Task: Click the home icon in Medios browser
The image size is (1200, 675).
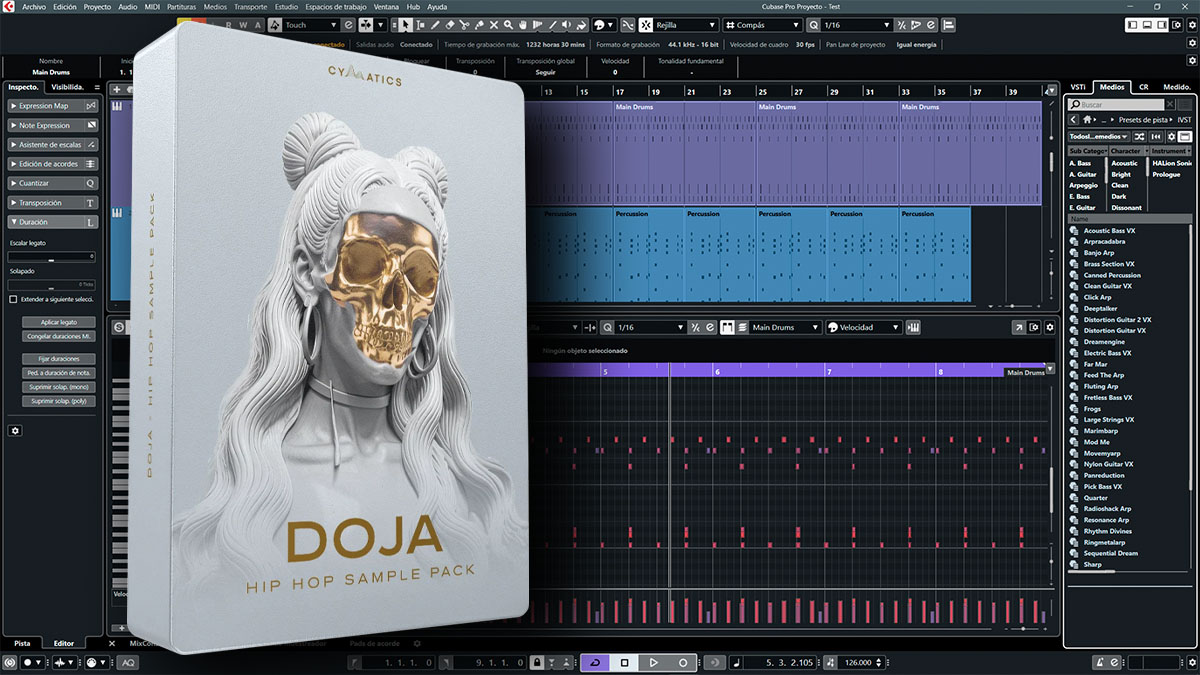Action: (1088, 120)
